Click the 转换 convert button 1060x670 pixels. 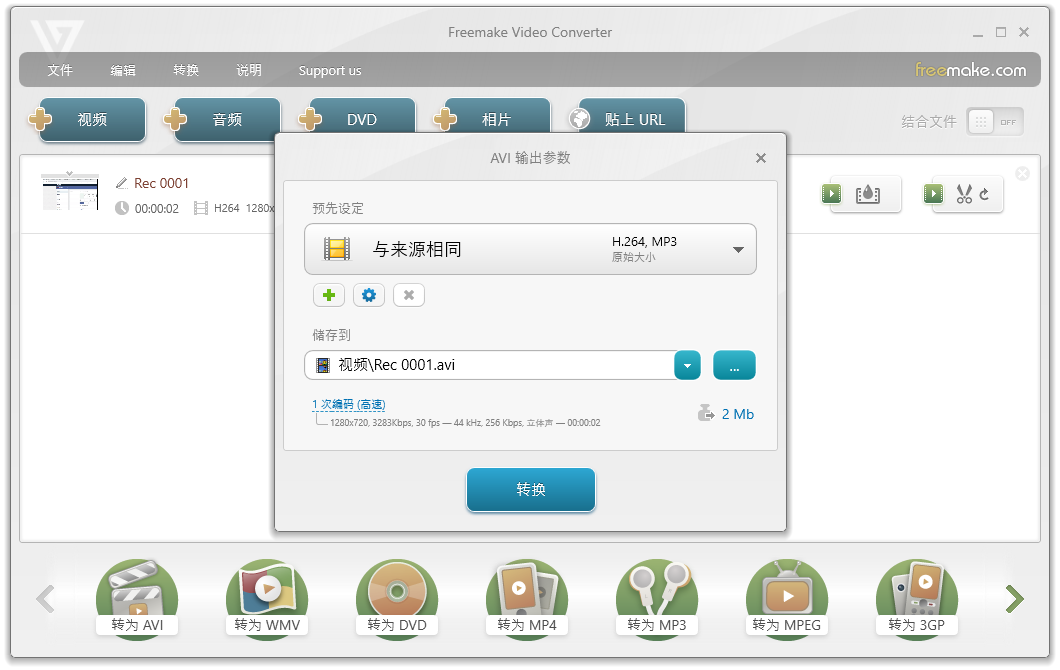[530, 490]
